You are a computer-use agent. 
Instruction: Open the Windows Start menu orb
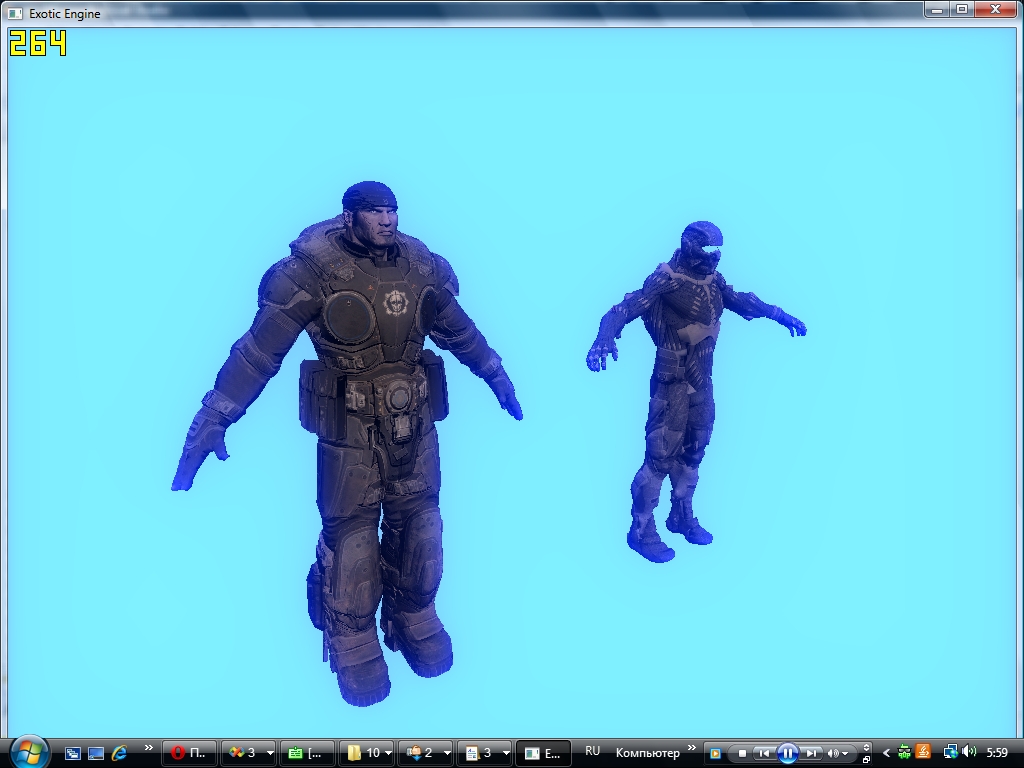point(29,752)
